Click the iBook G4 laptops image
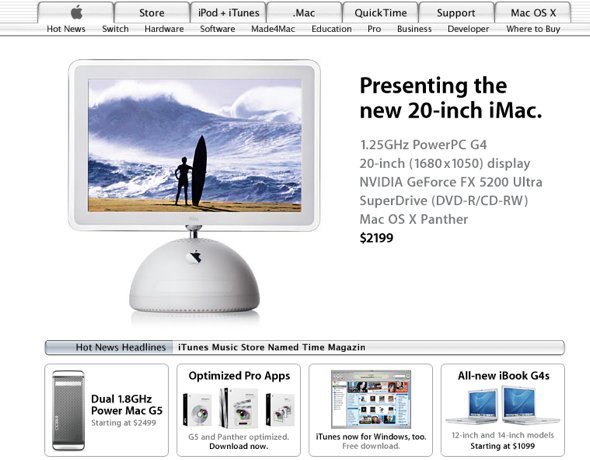Screen dimensions: 590x460 pos(502,406)
